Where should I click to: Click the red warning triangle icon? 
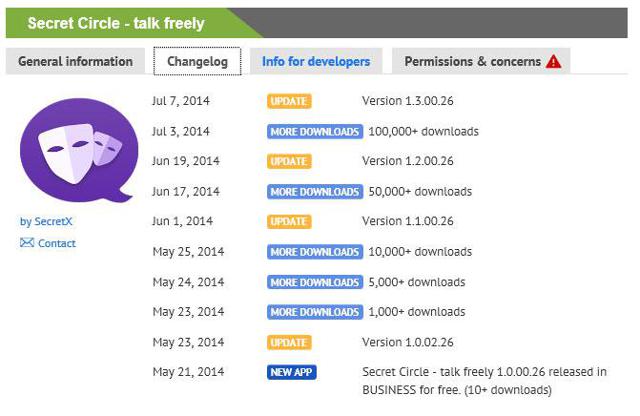pos(553,62)
